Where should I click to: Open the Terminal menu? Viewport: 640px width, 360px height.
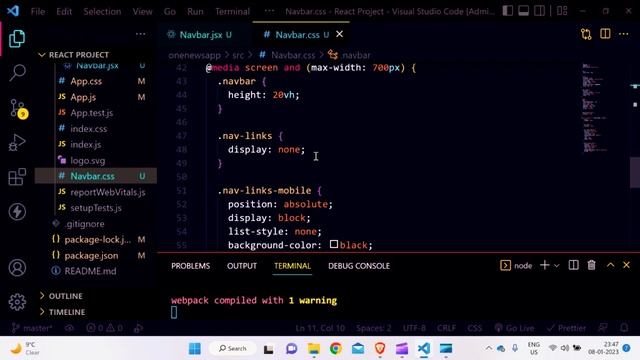click(233, 11)
